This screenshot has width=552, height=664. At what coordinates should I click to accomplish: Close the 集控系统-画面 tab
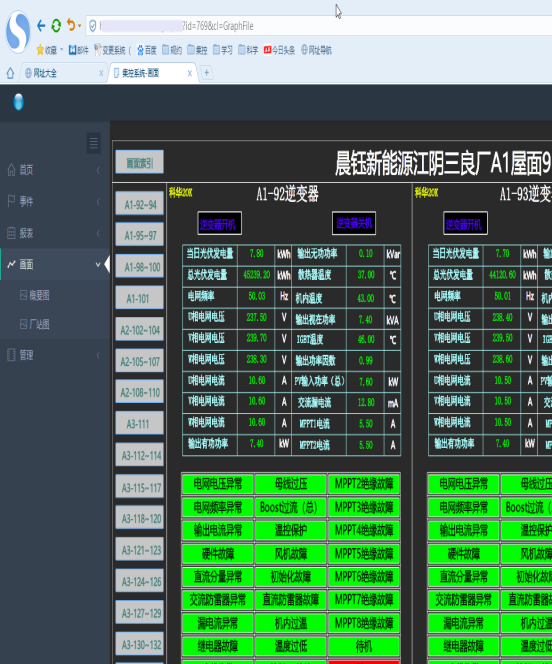[x=190, y=73]
